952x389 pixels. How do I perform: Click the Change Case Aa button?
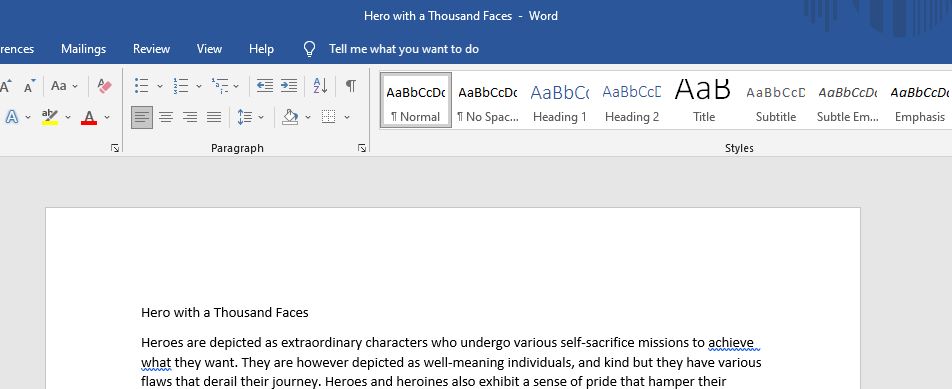pyautogui.click(x=59, y=86)
